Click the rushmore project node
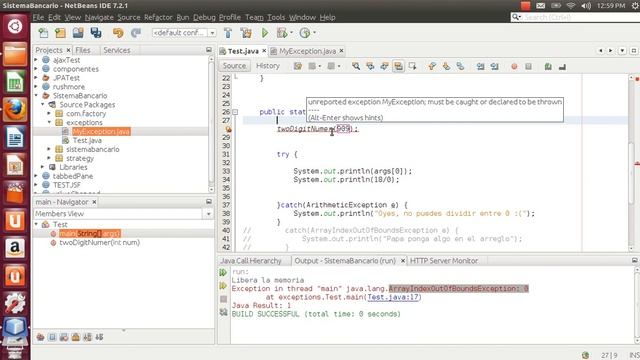 pyautogui.click(x=69, y=87)
